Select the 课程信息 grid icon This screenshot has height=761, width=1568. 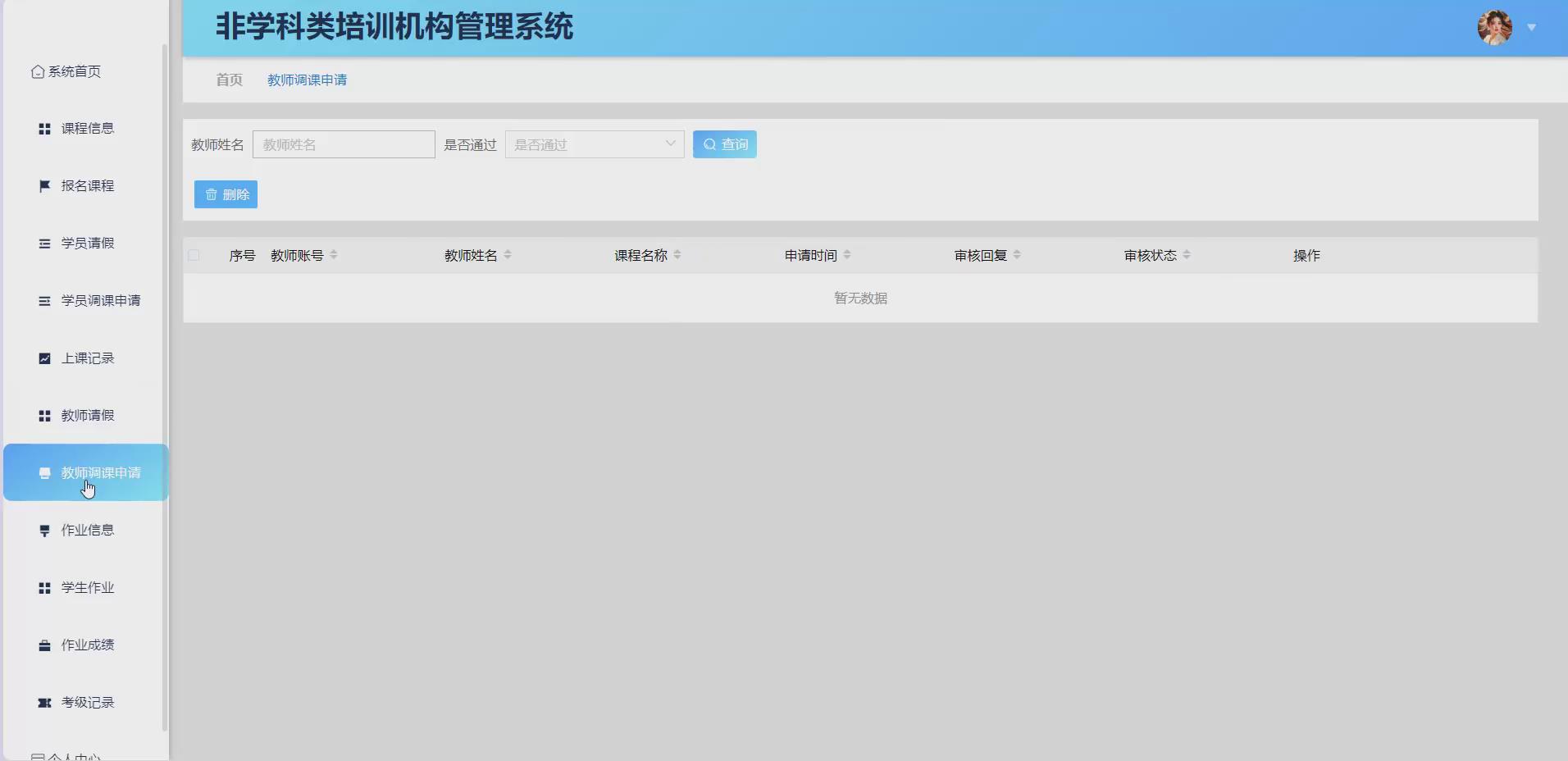pyautogui.click(x=43, y=128)
